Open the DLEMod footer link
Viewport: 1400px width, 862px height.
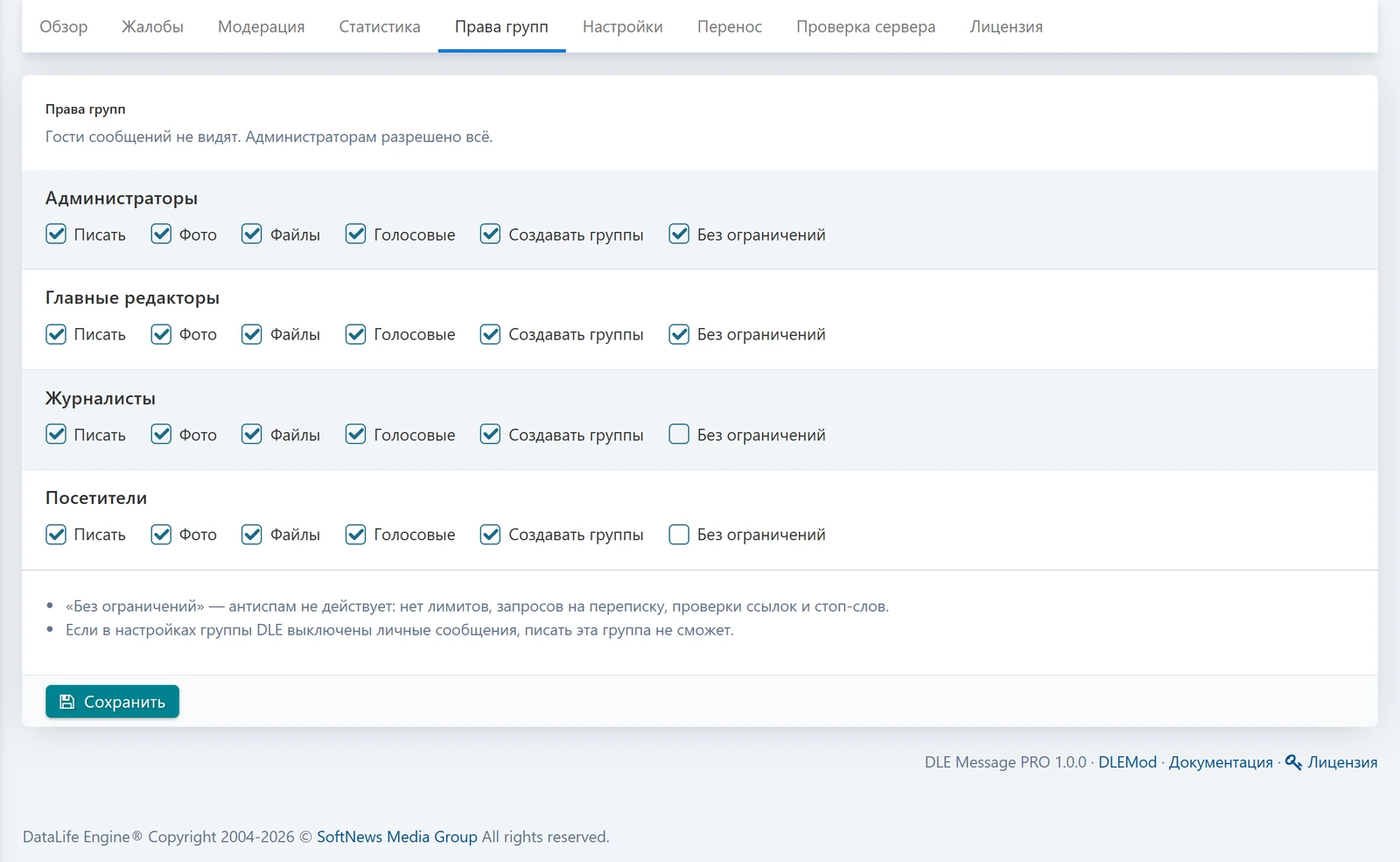[1127, 762]
